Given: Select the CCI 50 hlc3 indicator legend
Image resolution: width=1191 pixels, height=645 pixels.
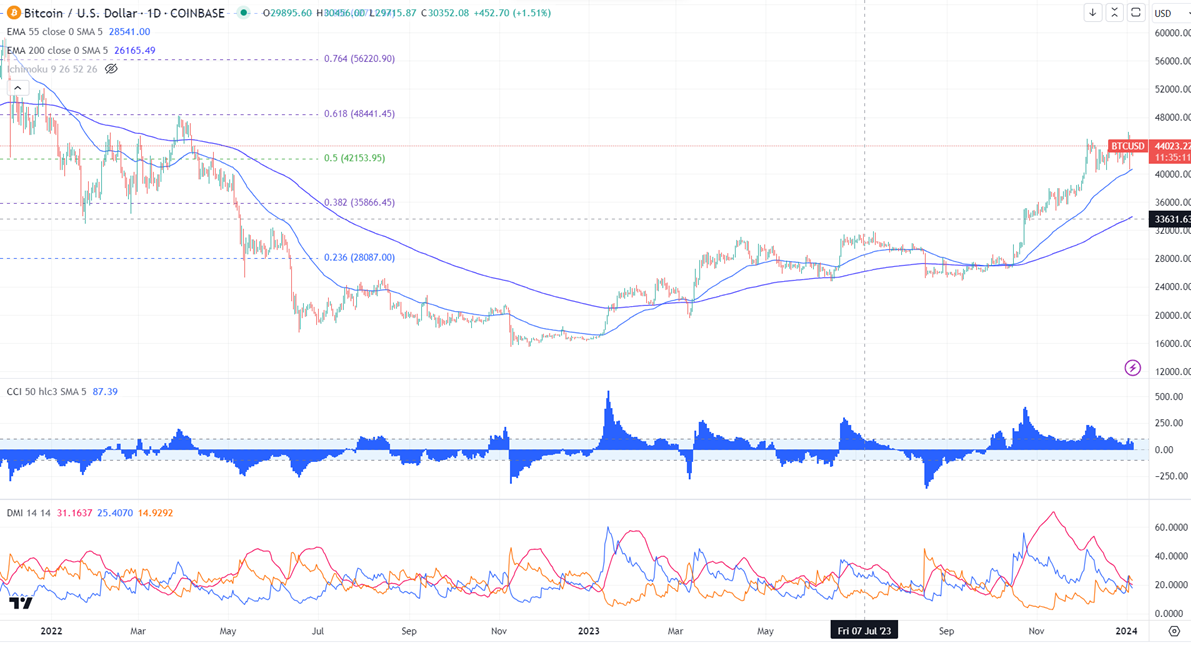Looking at the screenshot, I should [x=46, y=392].
